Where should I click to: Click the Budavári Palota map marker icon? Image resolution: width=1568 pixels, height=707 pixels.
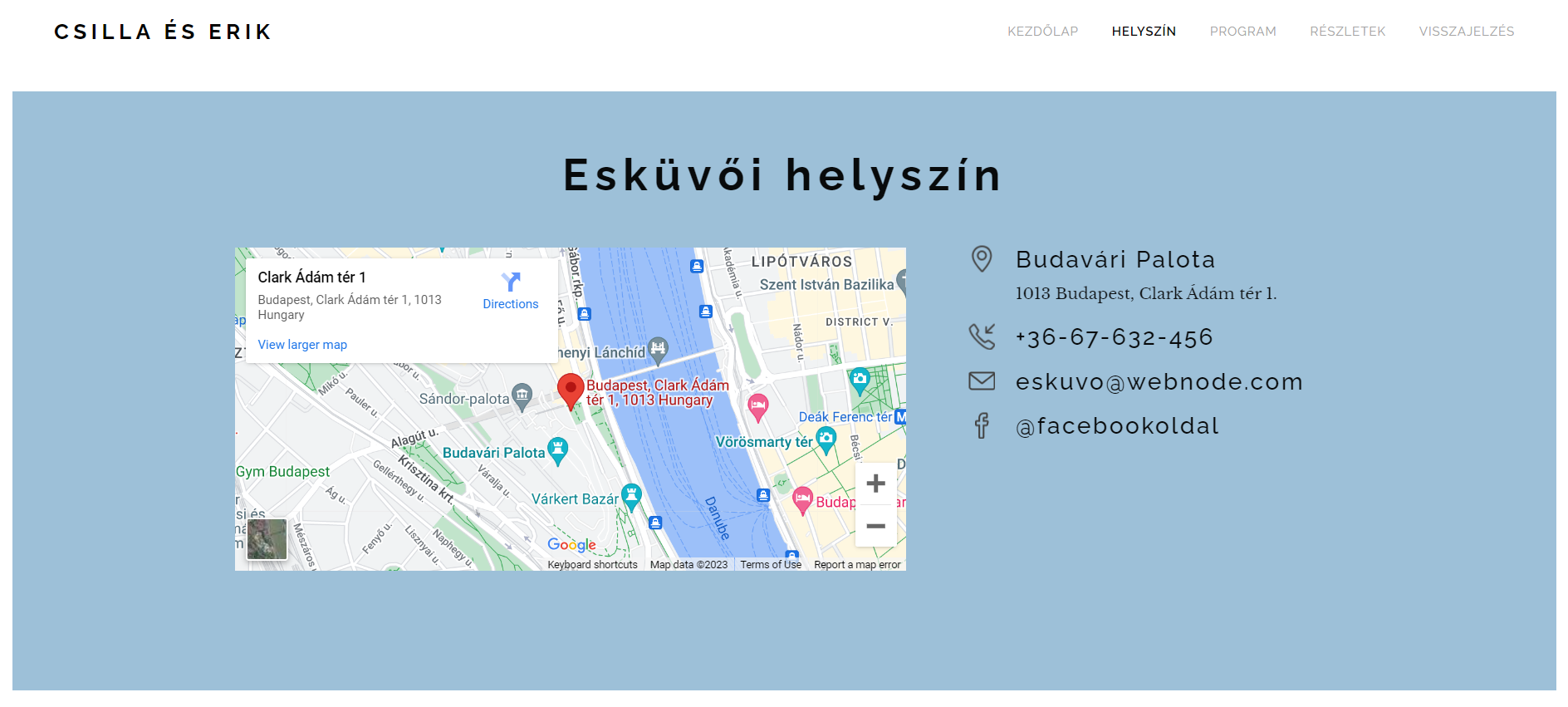558,450
